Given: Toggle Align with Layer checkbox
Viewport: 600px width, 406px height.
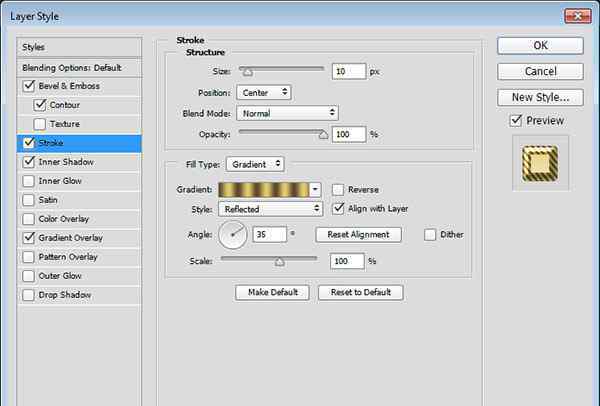Looking at the screenshot, I should click(338, 209).
